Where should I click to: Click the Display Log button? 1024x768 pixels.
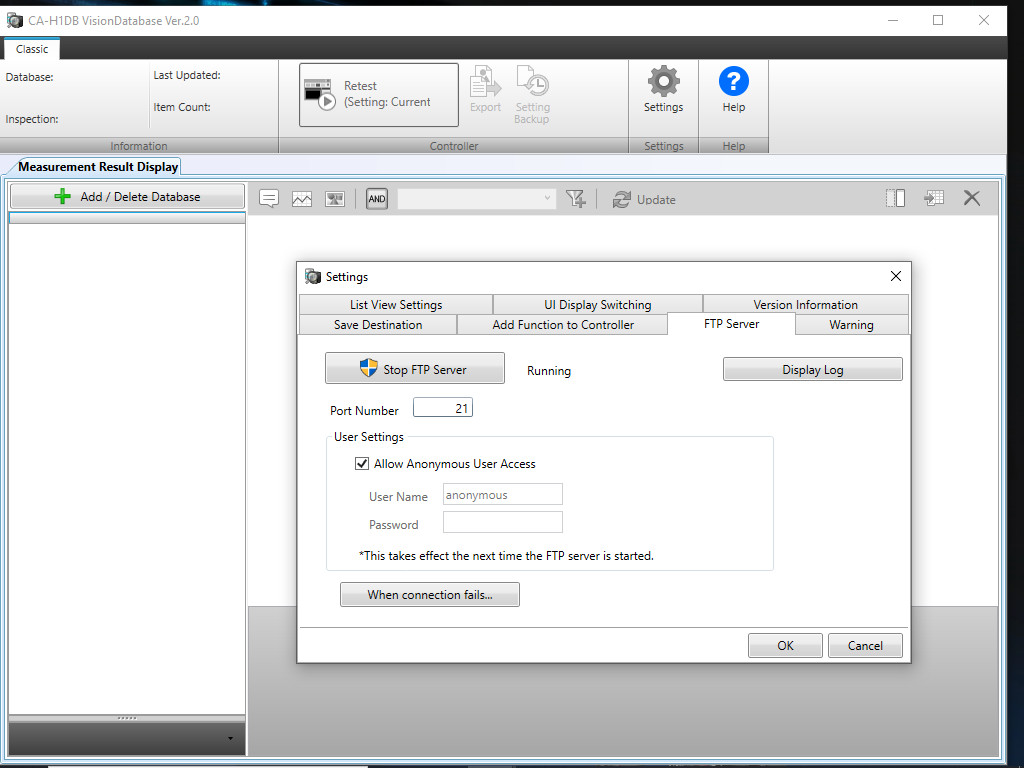point(812,369)
